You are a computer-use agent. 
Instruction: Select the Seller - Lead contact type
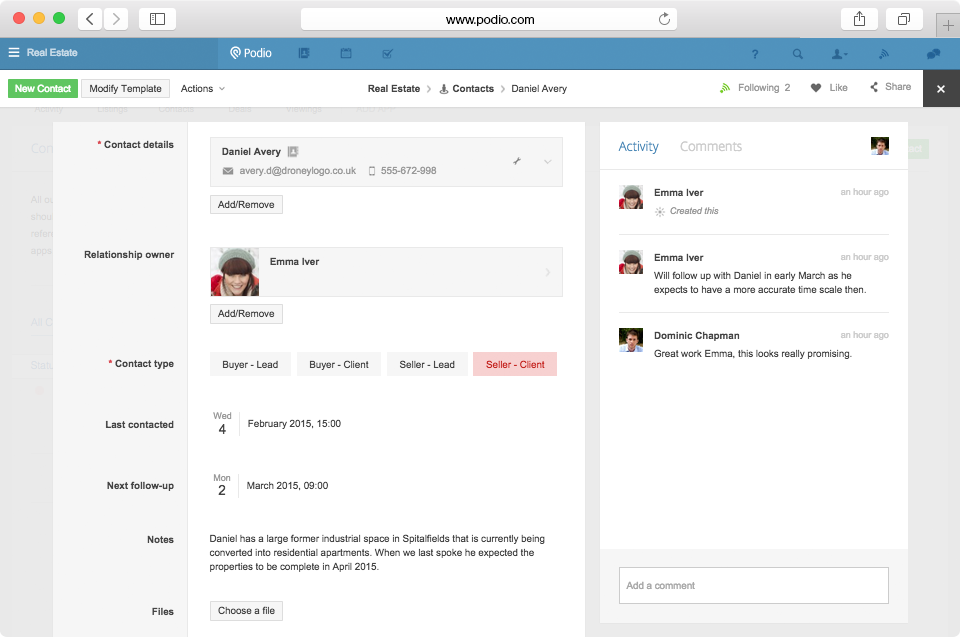[427, 365]
